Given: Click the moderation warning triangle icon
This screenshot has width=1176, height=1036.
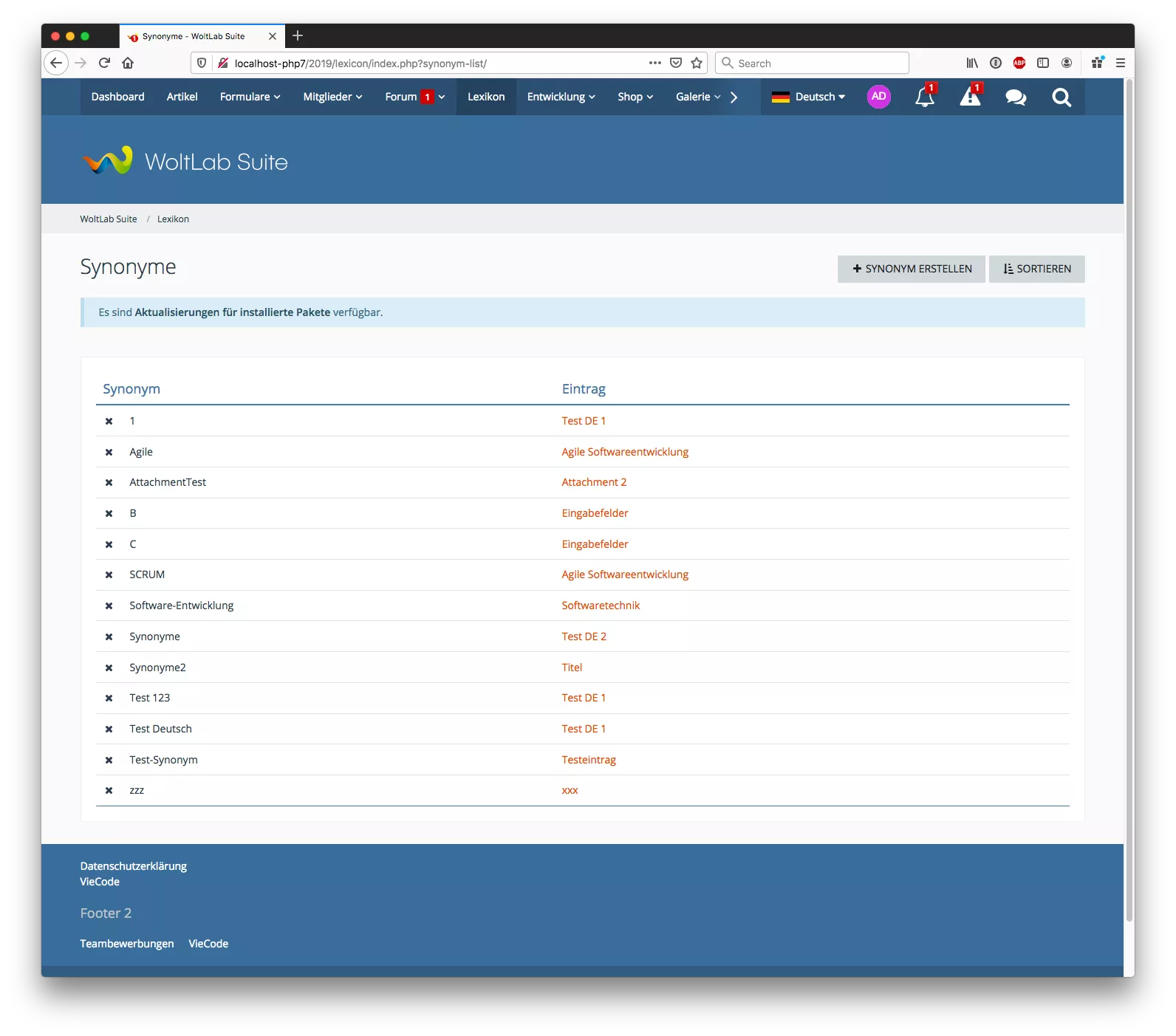Looking at the screenshot, I should pos(970,97).
